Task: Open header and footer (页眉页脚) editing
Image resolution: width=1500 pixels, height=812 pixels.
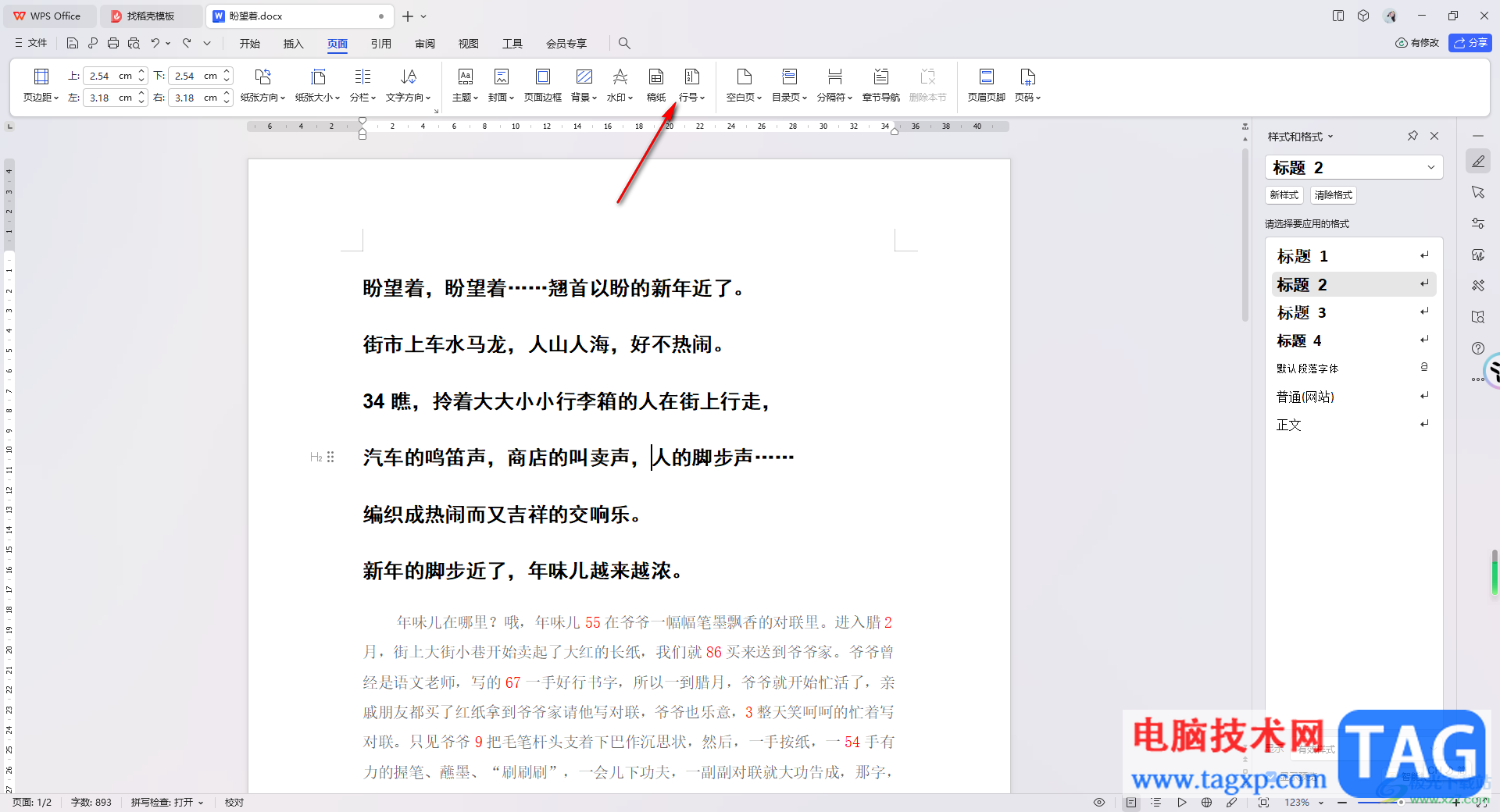Action: click(x=986, y=86)
